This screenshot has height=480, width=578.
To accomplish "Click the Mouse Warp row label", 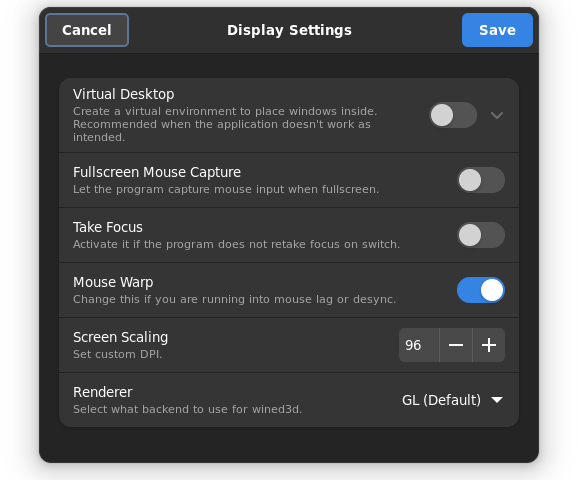I will point(113,282).
